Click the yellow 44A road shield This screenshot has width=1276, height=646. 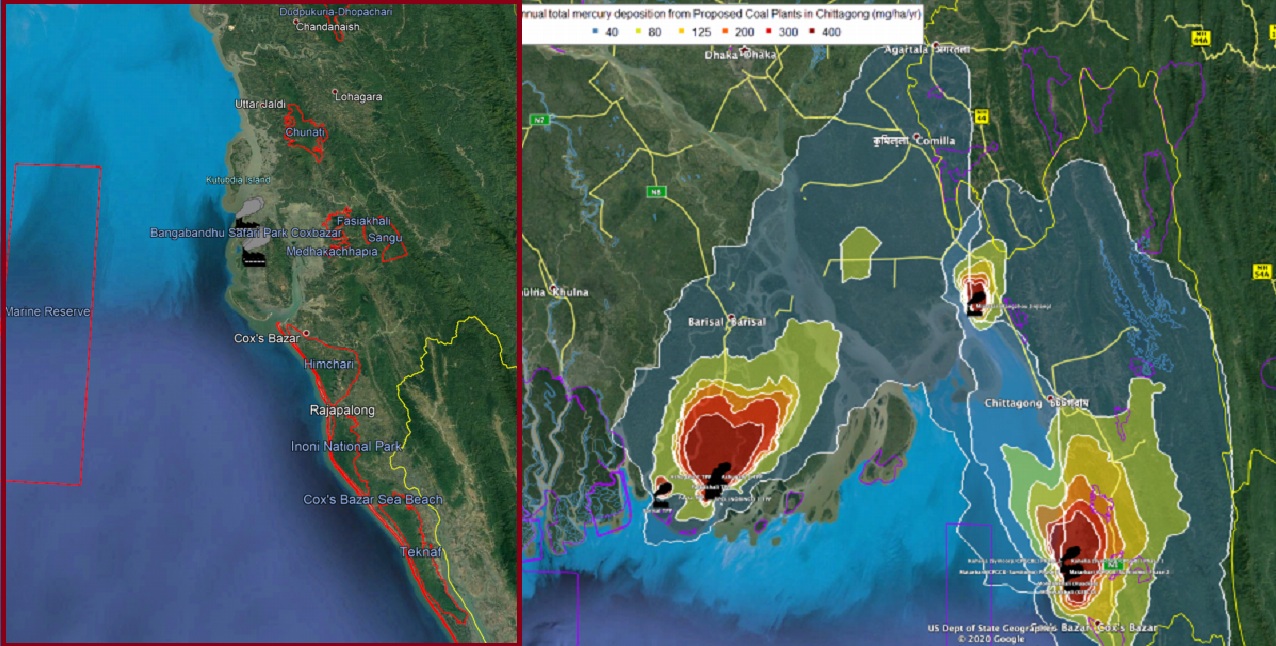point(1201,38)
